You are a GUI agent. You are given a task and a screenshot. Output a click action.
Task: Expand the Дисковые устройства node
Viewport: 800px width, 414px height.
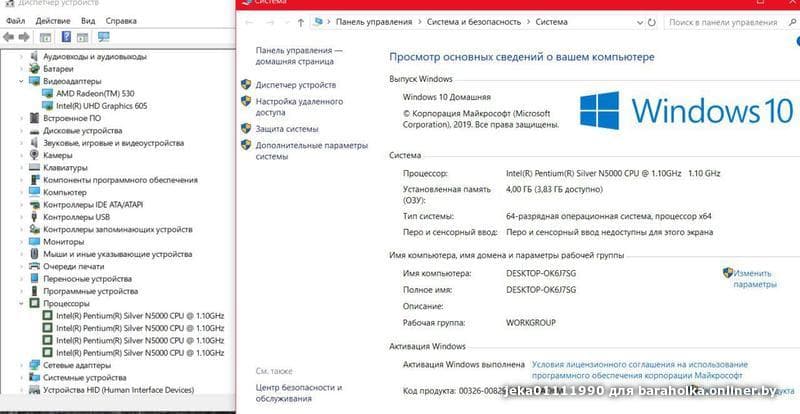coord(21,131)
